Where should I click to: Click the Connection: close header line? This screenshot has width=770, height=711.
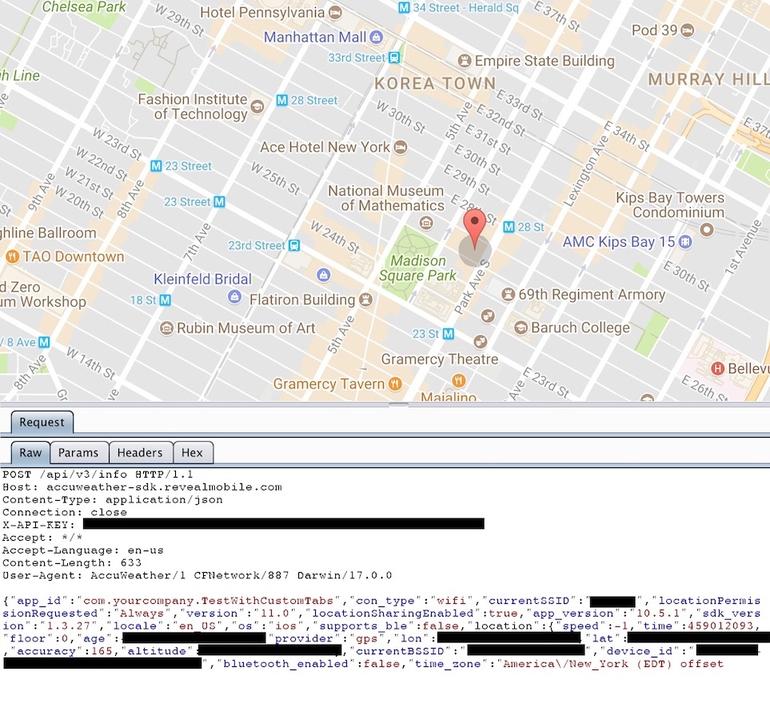65,513
